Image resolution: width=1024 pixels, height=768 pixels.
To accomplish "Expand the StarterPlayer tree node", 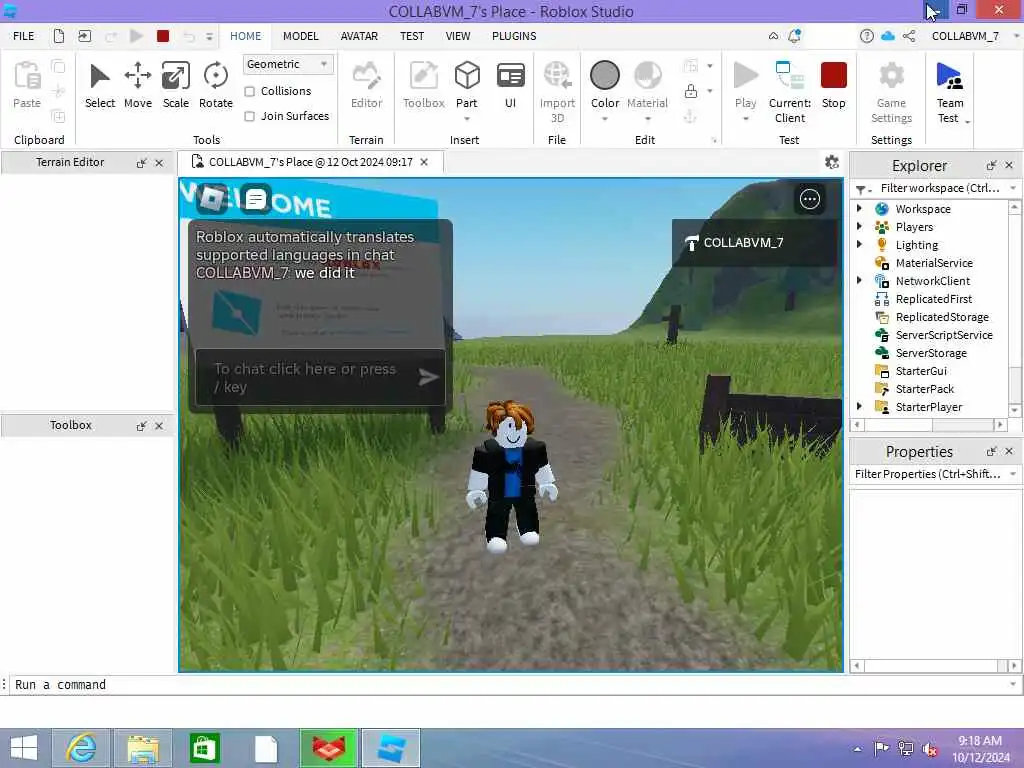I will click(x=859, y=406).
